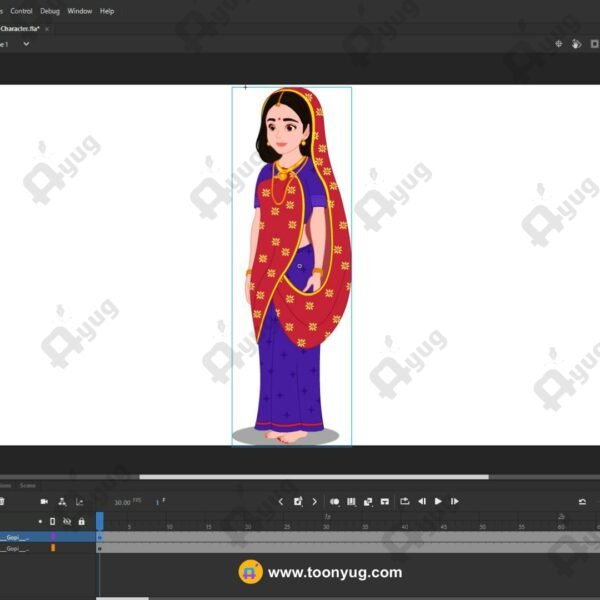Open the Window menu

click(80, 11)
